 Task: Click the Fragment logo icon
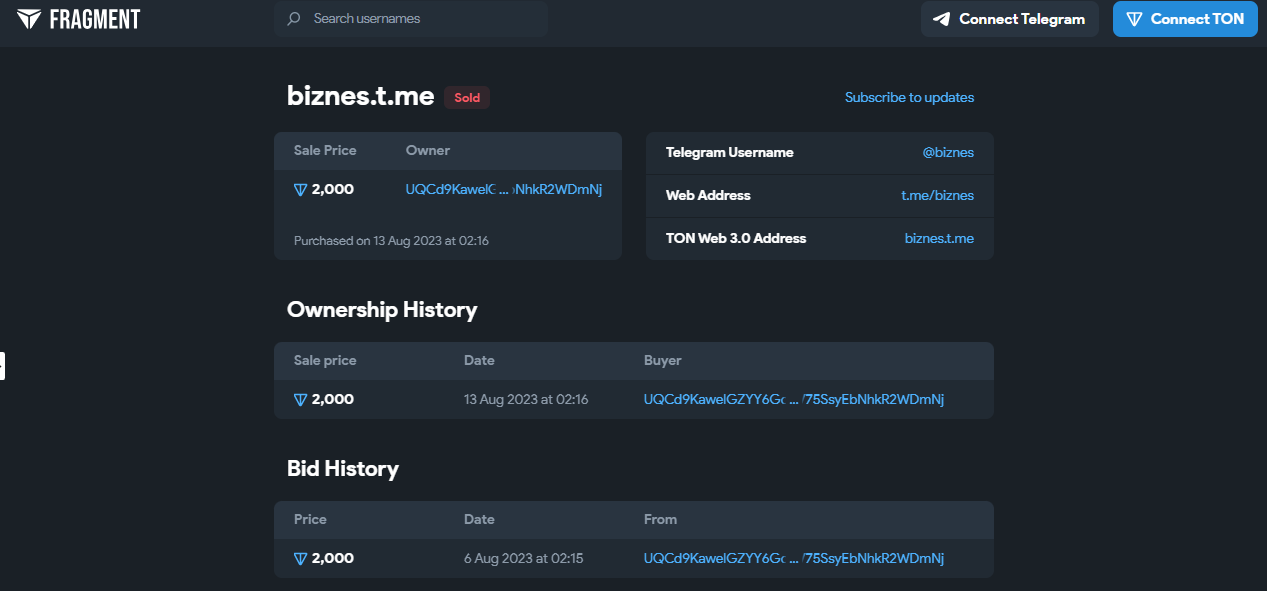[29, 19]
